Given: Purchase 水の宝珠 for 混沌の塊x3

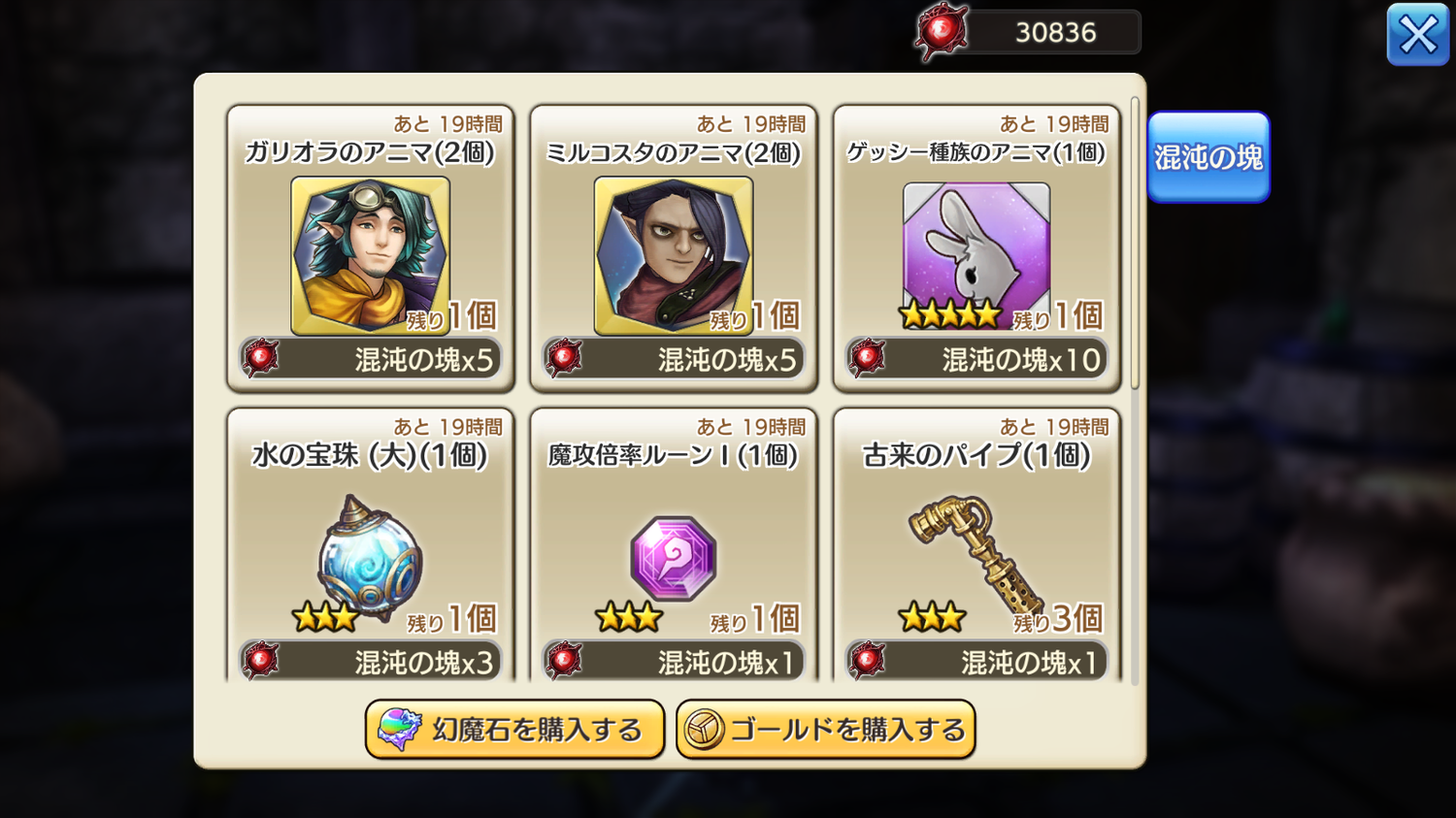Looking at the screenshot, I should [x=371, y=662].
